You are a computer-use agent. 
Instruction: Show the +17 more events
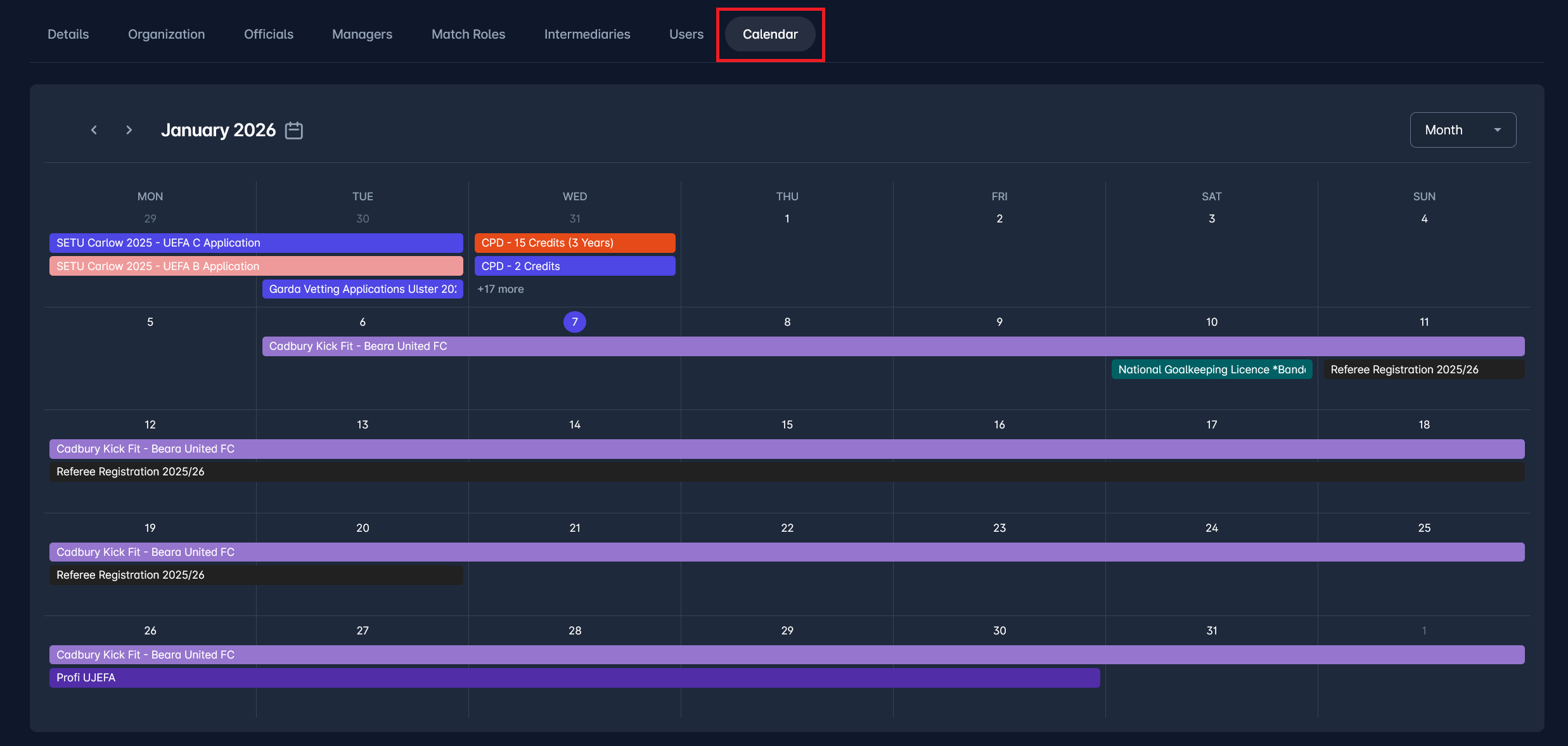[501, 289]
